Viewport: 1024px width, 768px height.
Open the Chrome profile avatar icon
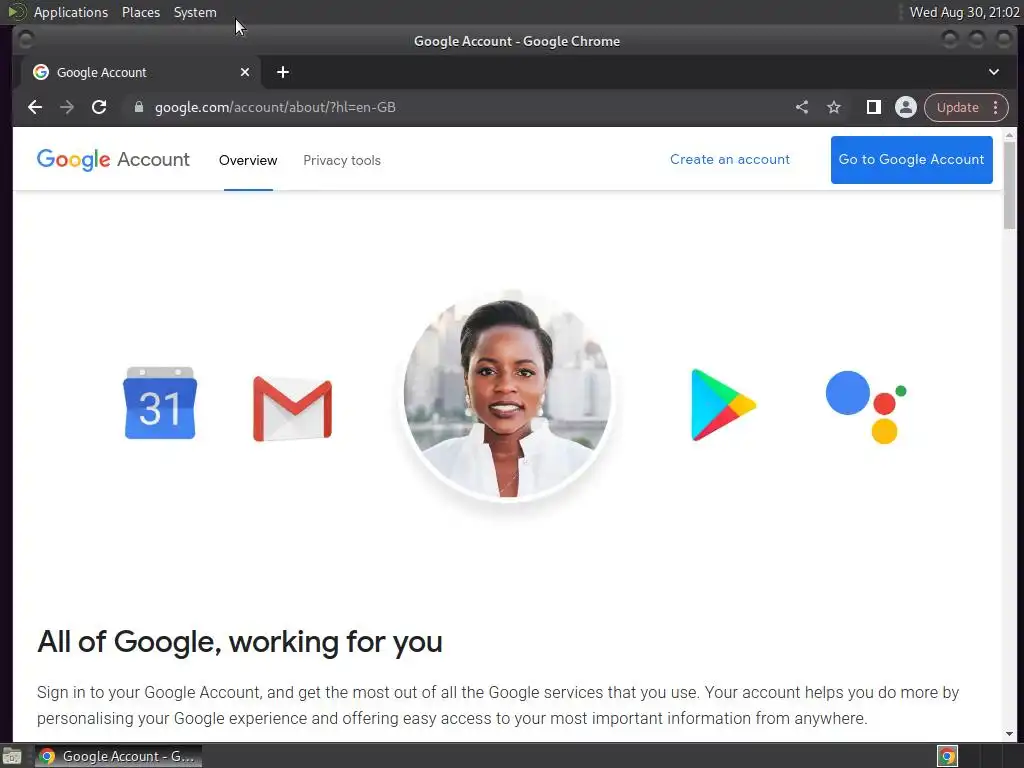pyautogui.click(x=906, y=107)
